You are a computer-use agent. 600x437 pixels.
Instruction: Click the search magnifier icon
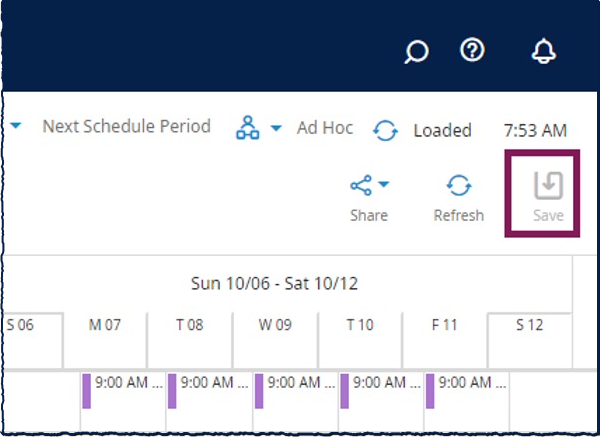[x=416, y=52]
